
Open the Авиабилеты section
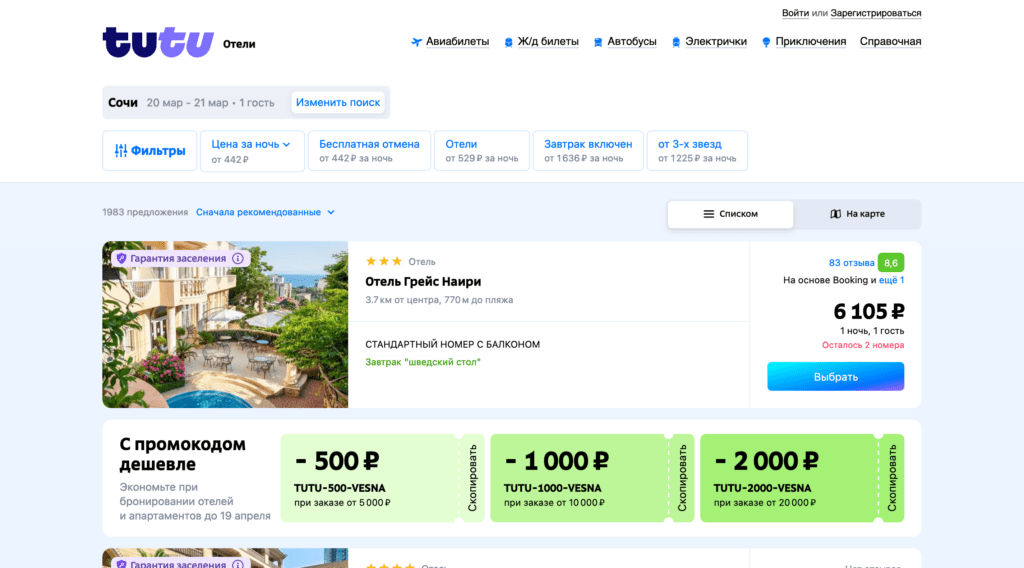pos(457,42)
